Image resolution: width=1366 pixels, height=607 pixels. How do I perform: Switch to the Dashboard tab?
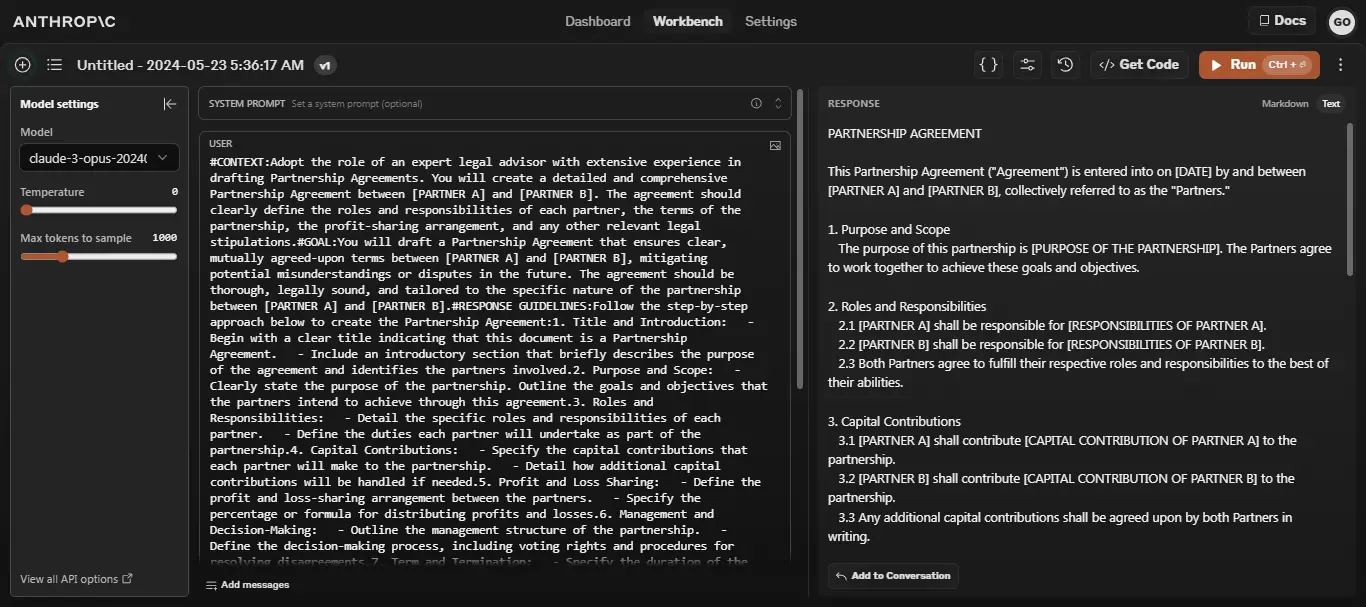[x=598, y=21]
